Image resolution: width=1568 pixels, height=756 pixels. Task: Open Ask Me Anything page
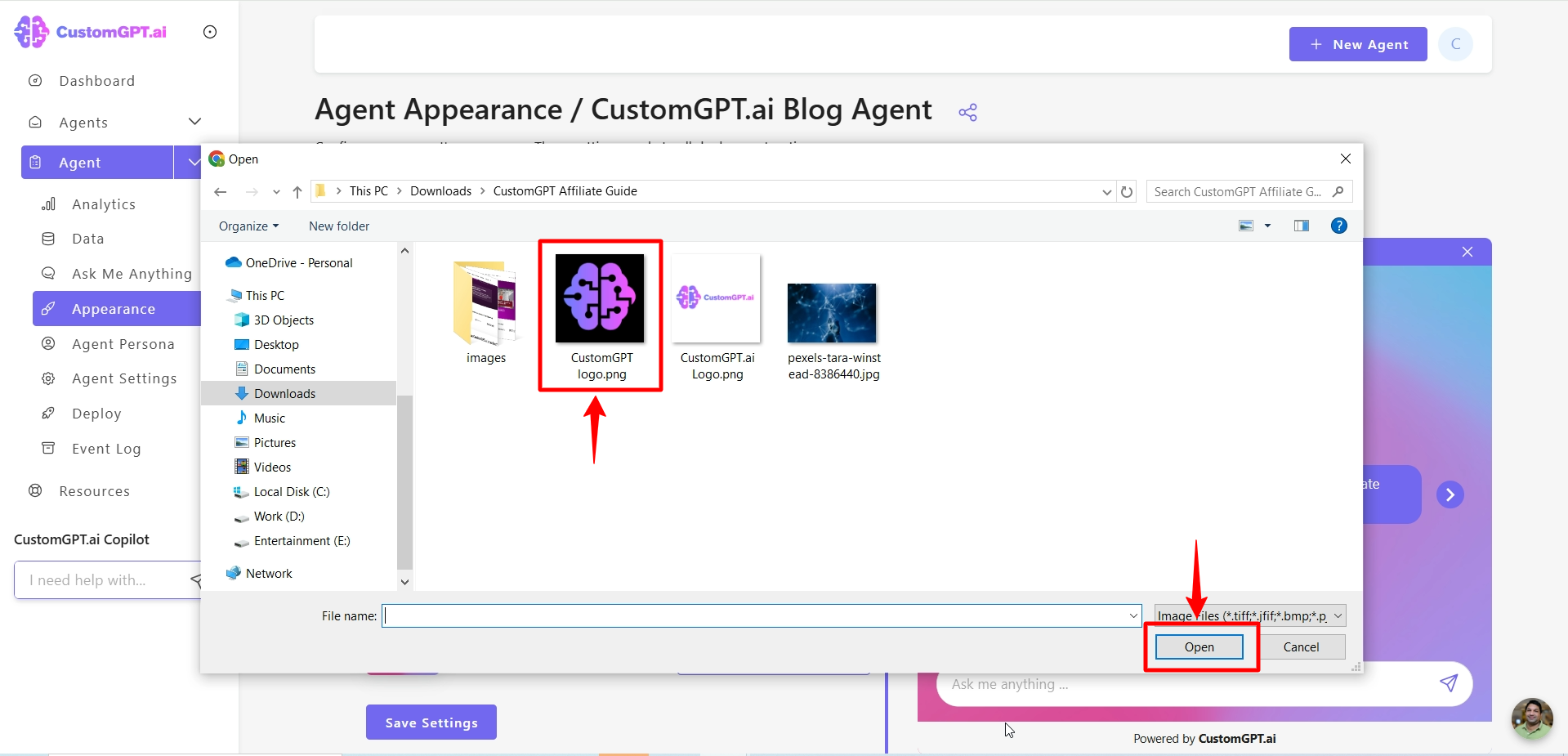click(x=132, y=274)
